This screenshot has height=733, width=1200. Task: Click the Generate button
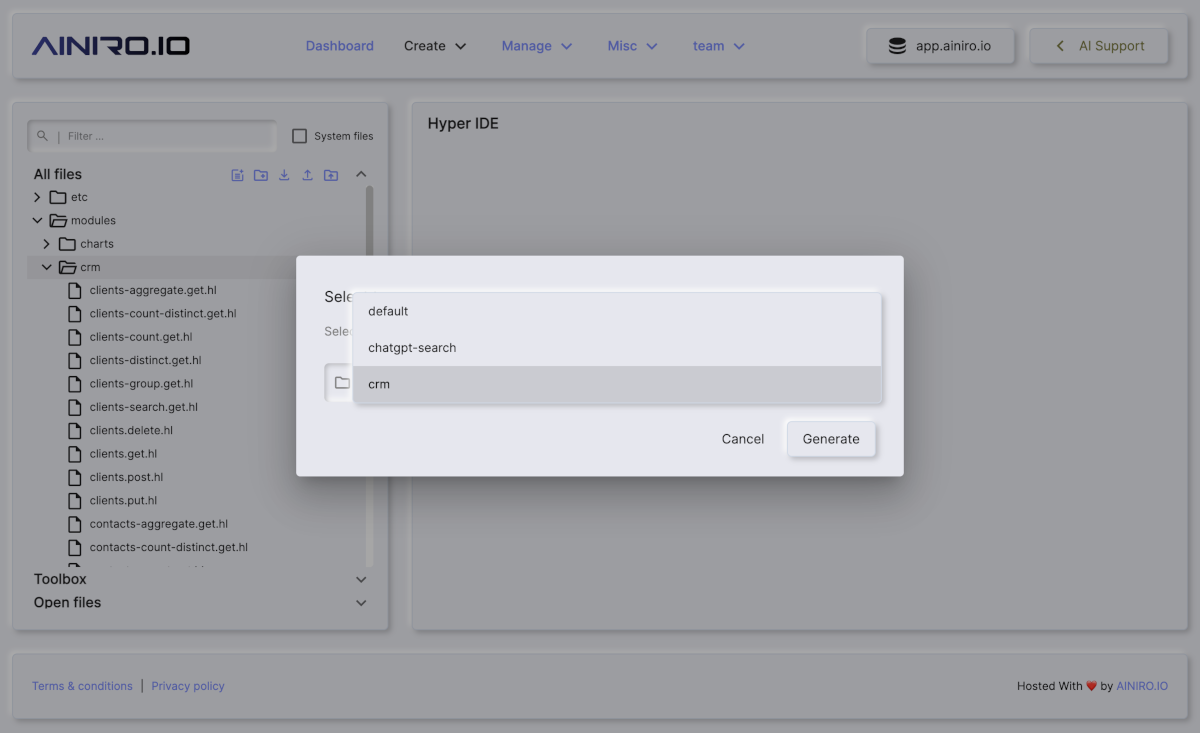point(831,439)
